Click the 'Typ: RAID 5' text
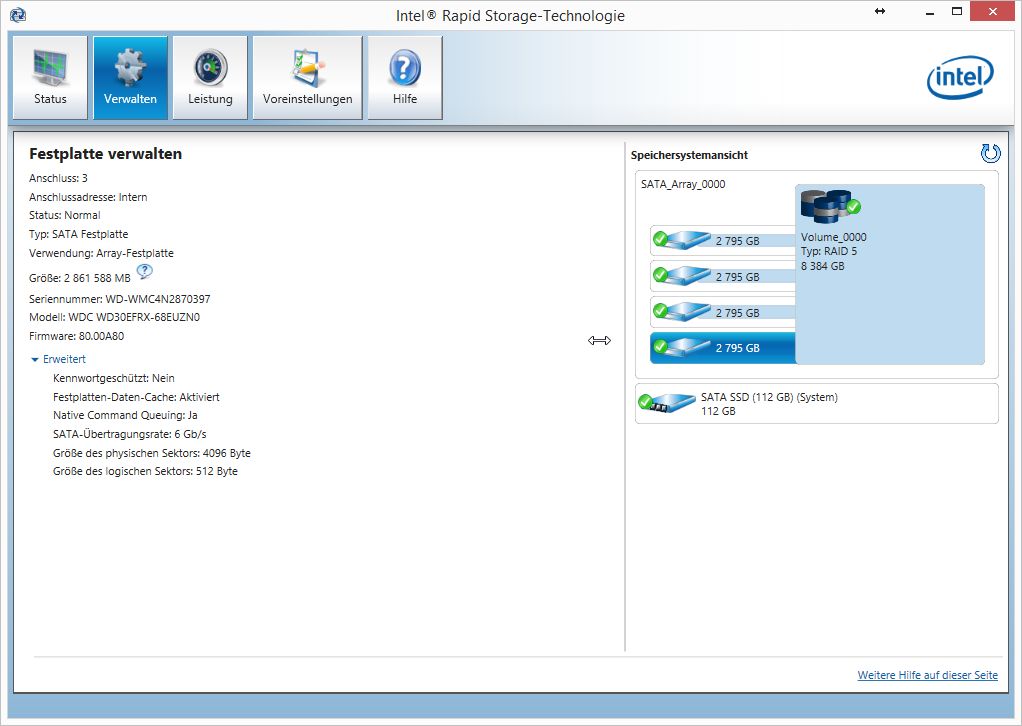Viewport: 1022px width, 726px height. (x=829, y=252)
